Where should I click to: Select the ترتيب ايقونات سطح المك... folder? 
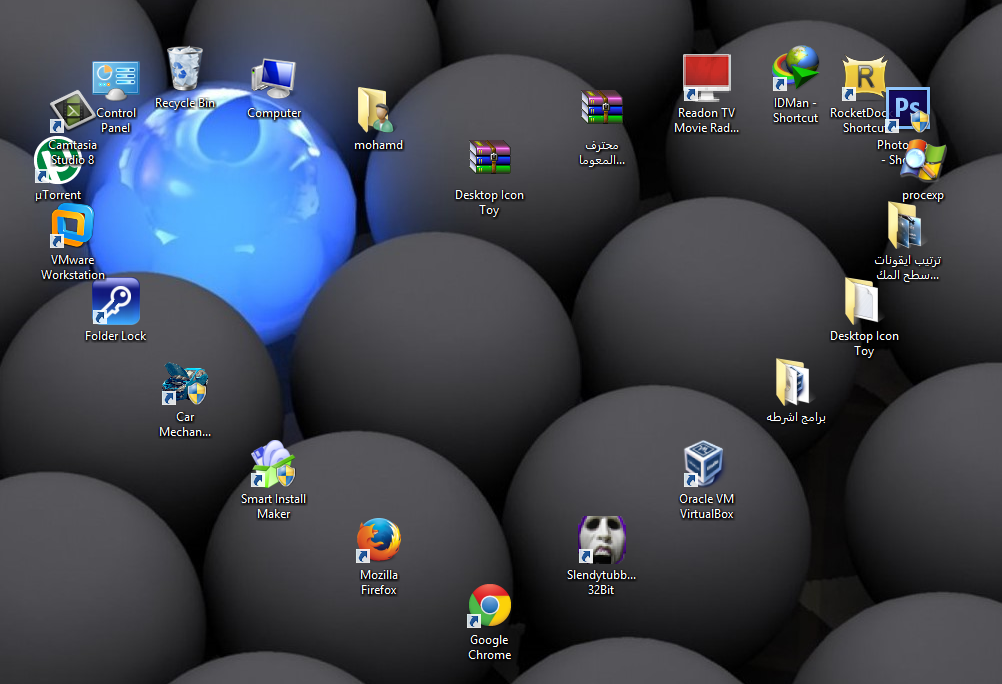tap(905, 225)
